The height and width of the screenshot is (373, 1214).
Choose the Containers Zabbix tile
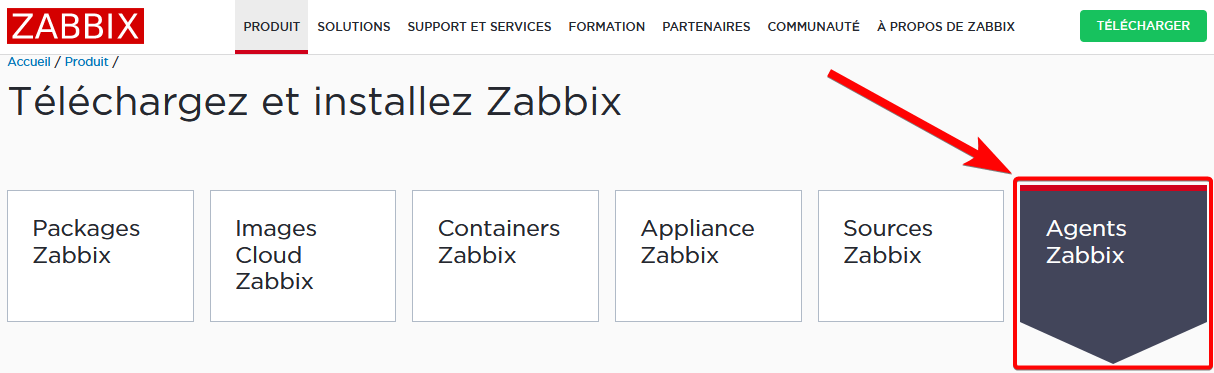505,256
